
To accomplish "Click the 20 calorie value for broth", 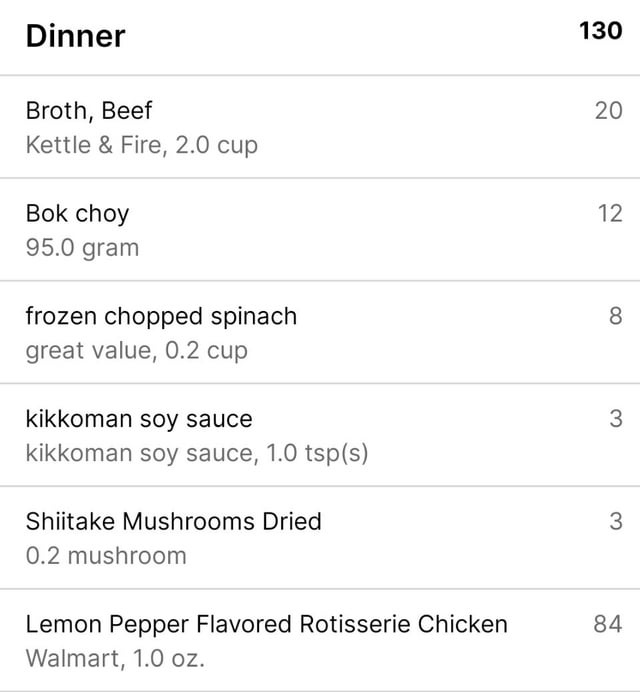I will [x=609, y=110].
